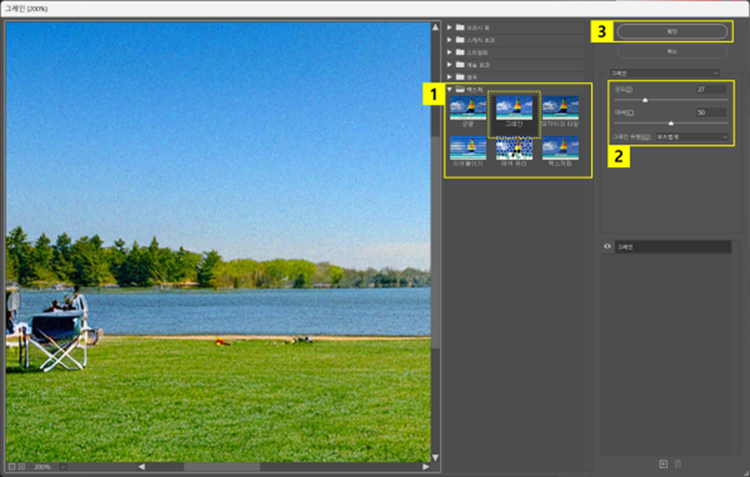Expand the 예술 효과 filter folder
This screenshot has width=750, height=477.
click(450, 65)
